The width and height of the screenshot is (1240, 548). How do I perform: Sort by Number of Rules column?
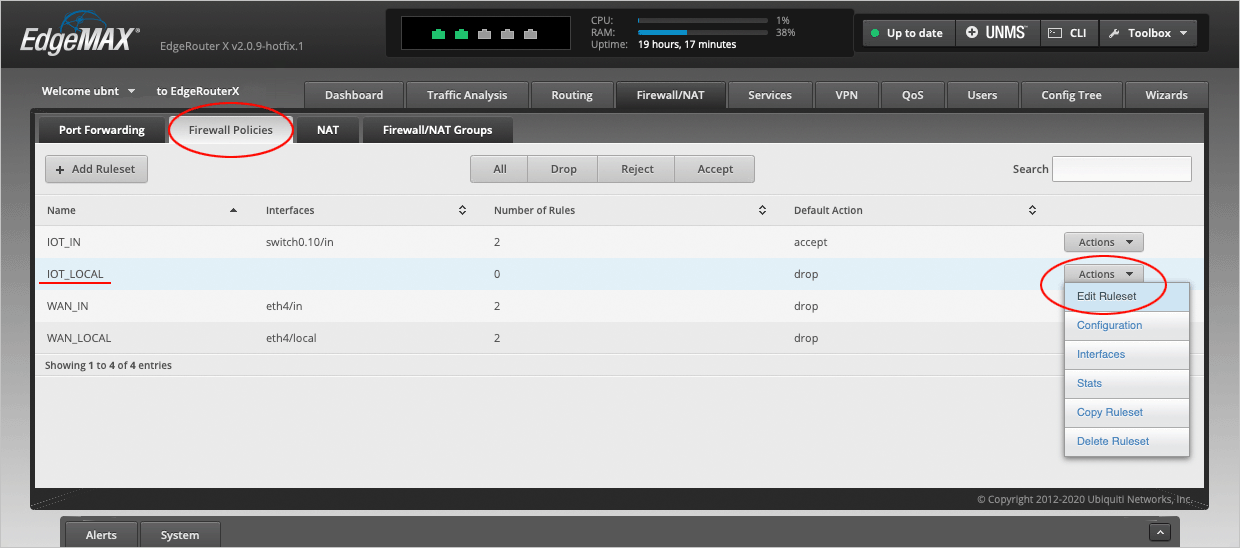pos(630,210)
